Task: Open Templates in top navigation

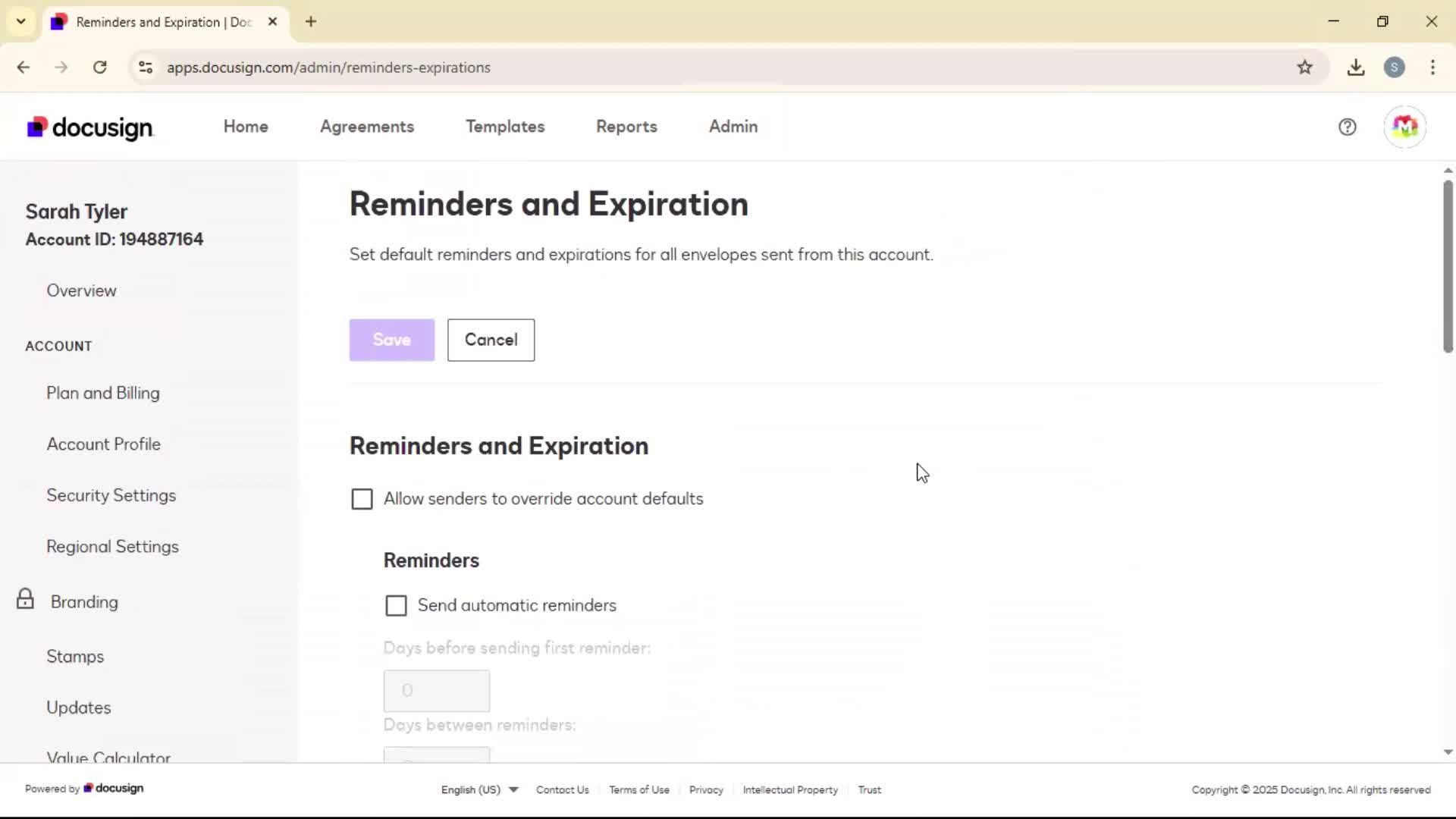Action: point(505,127)
